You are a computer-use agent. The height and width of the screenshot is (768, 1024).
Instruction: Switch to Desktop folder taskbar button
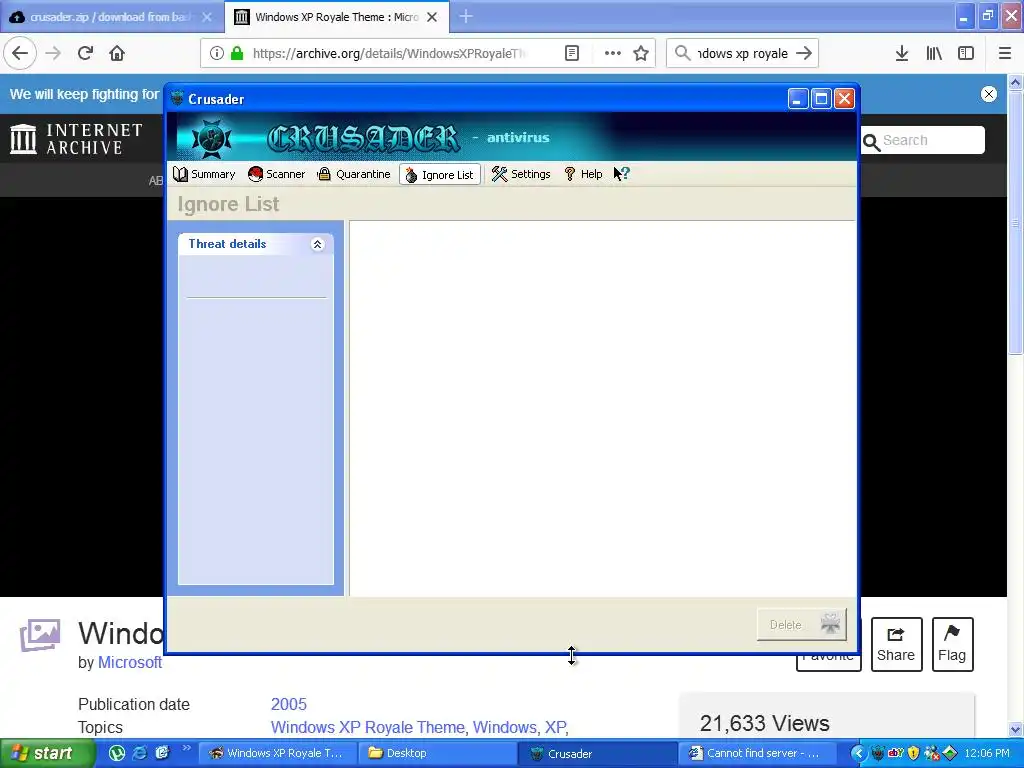438,753
